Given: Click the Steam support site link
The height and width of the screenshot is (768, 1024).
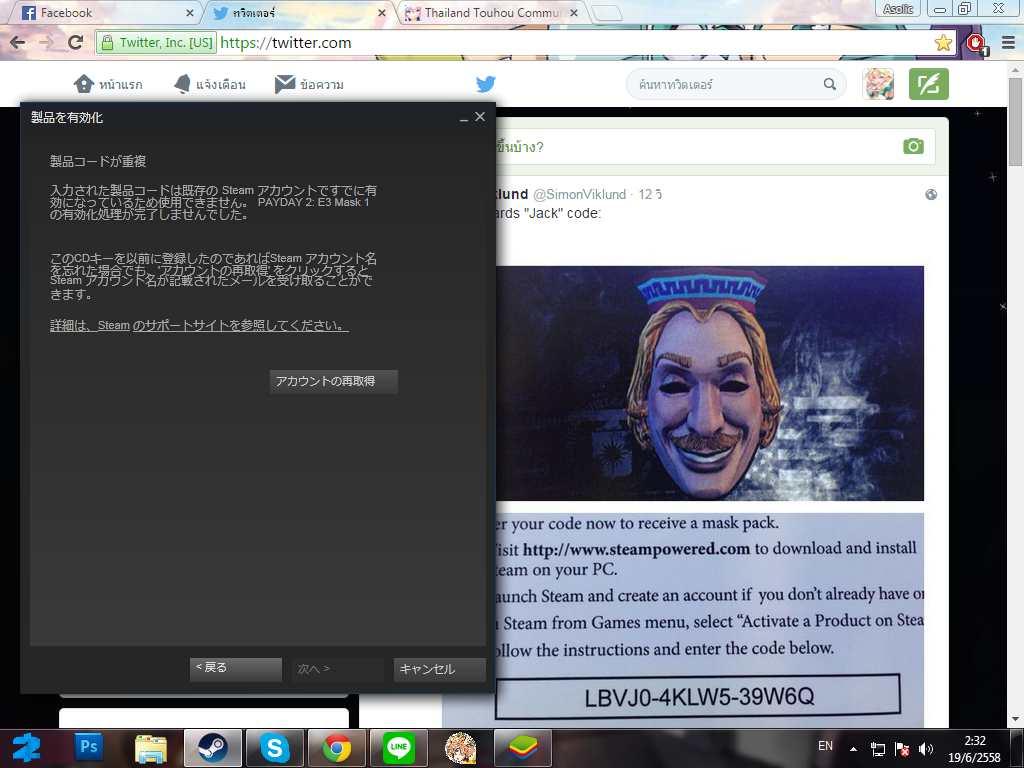Looking at the screenshot, I should 199,325.
